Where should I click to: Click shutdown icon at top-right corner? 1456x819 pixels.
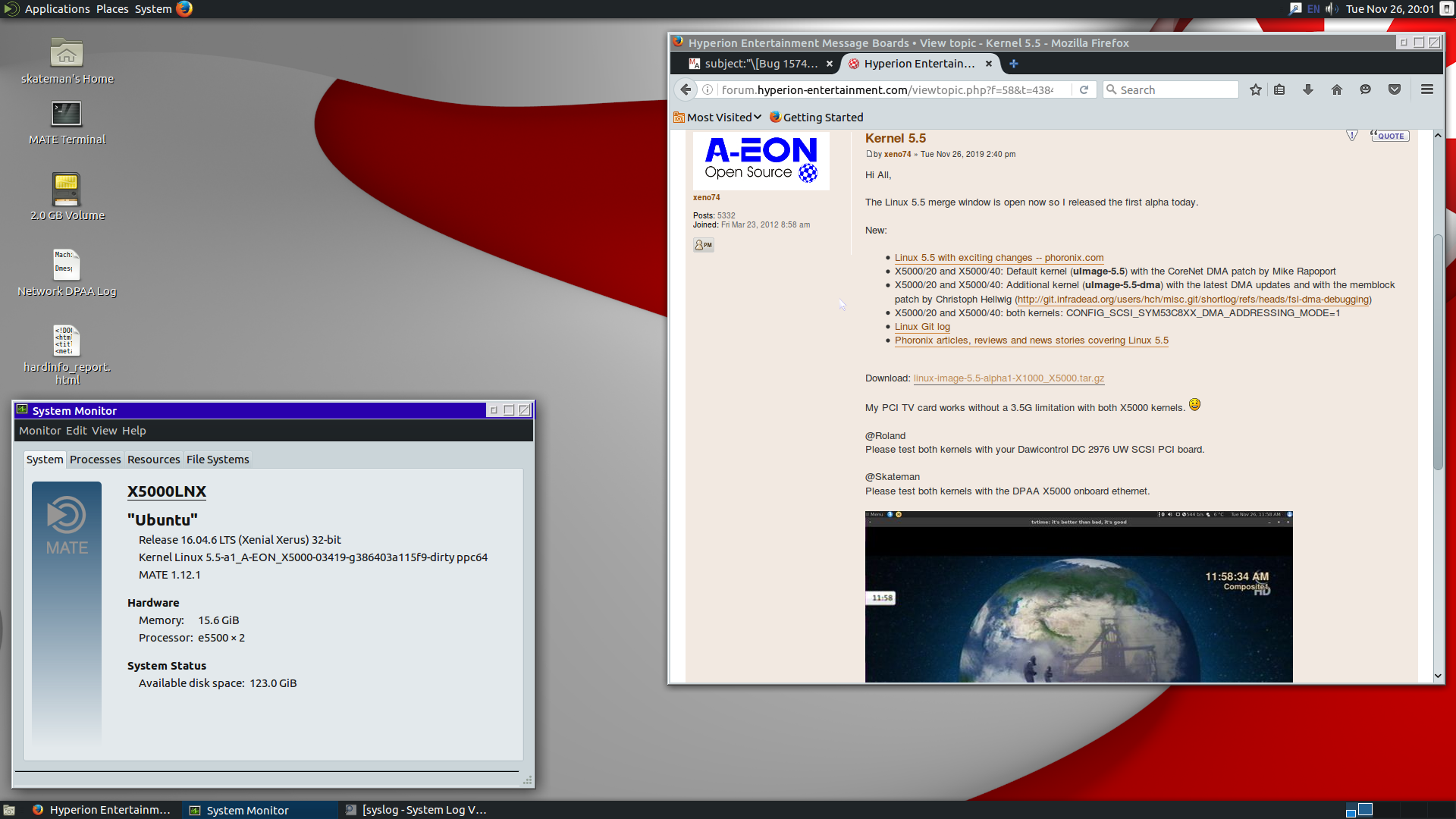pos(1448,8)
